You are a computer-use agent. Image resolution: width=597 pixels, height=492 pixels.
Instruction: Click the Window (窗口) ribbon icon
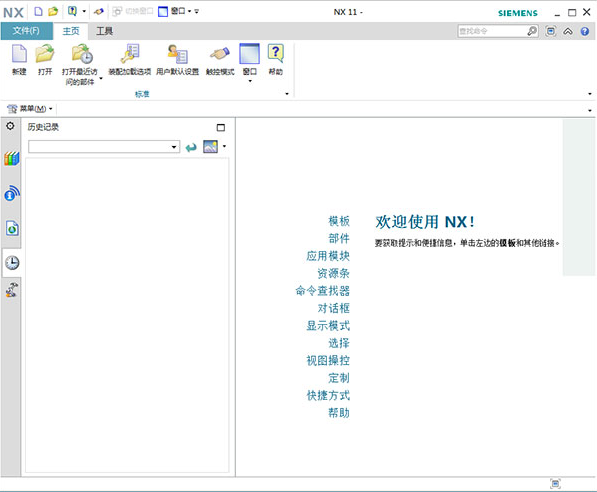click(249, 54)
